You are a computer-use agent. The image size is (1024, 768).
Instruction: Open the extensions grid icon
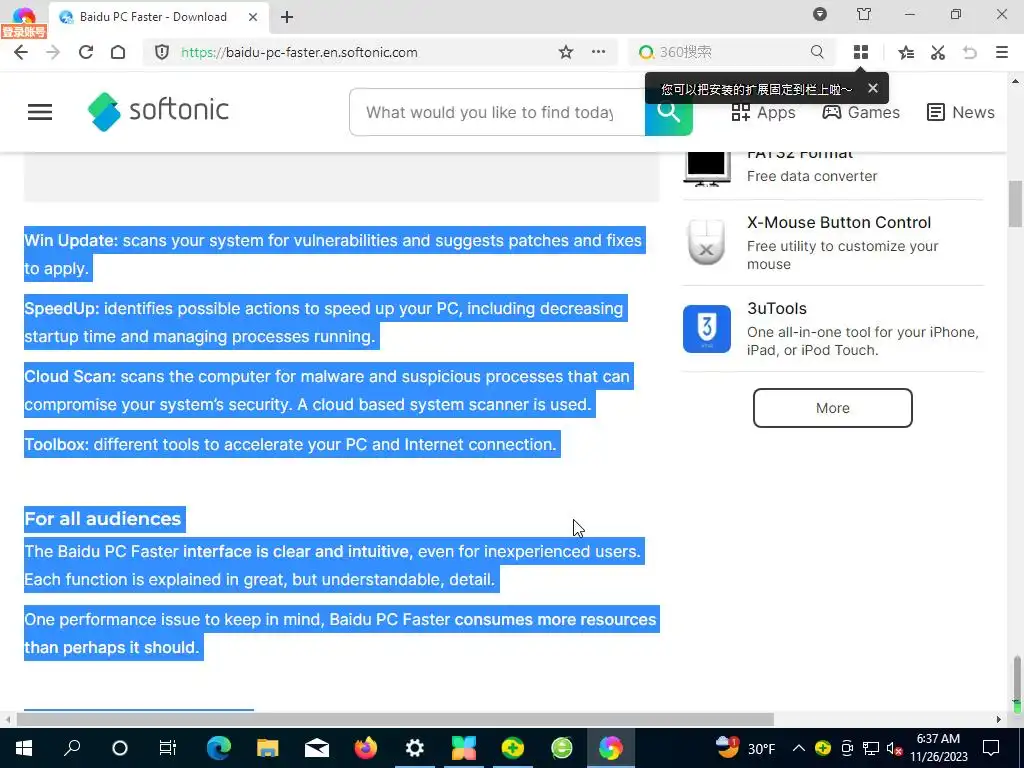click(x=861, y=52)
